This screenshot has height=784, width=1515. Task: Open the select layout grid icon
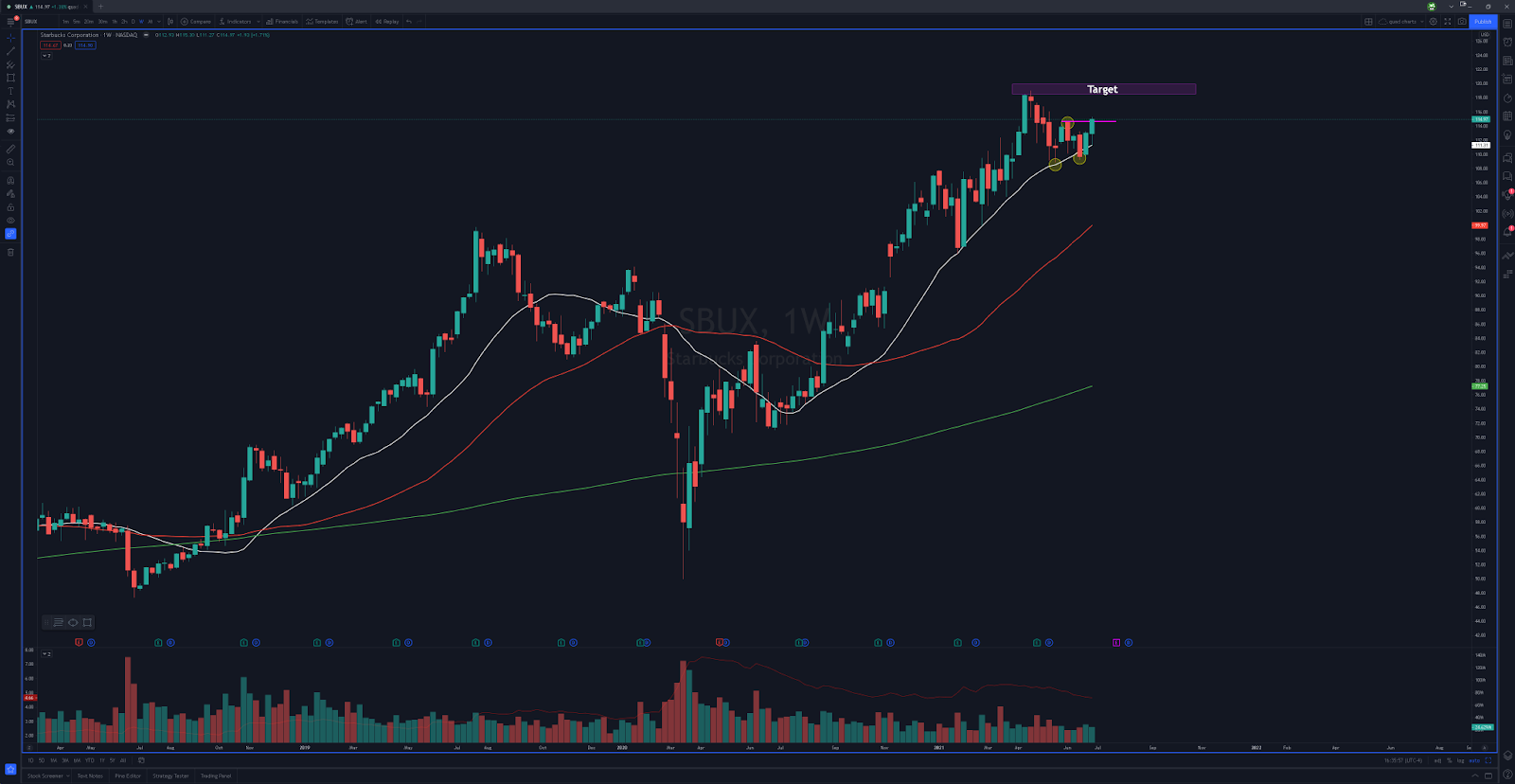1368,21
